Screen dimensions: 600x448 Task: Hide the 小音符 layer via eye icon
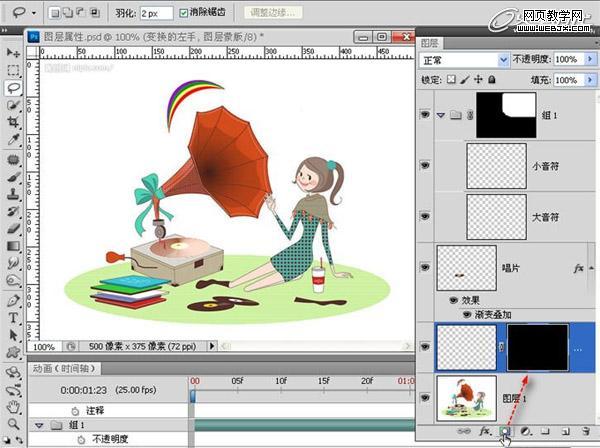tap(427, 167)
